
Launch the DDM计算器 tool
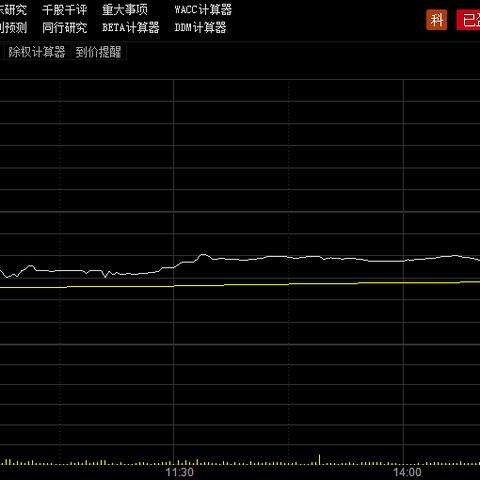point(200,27)
